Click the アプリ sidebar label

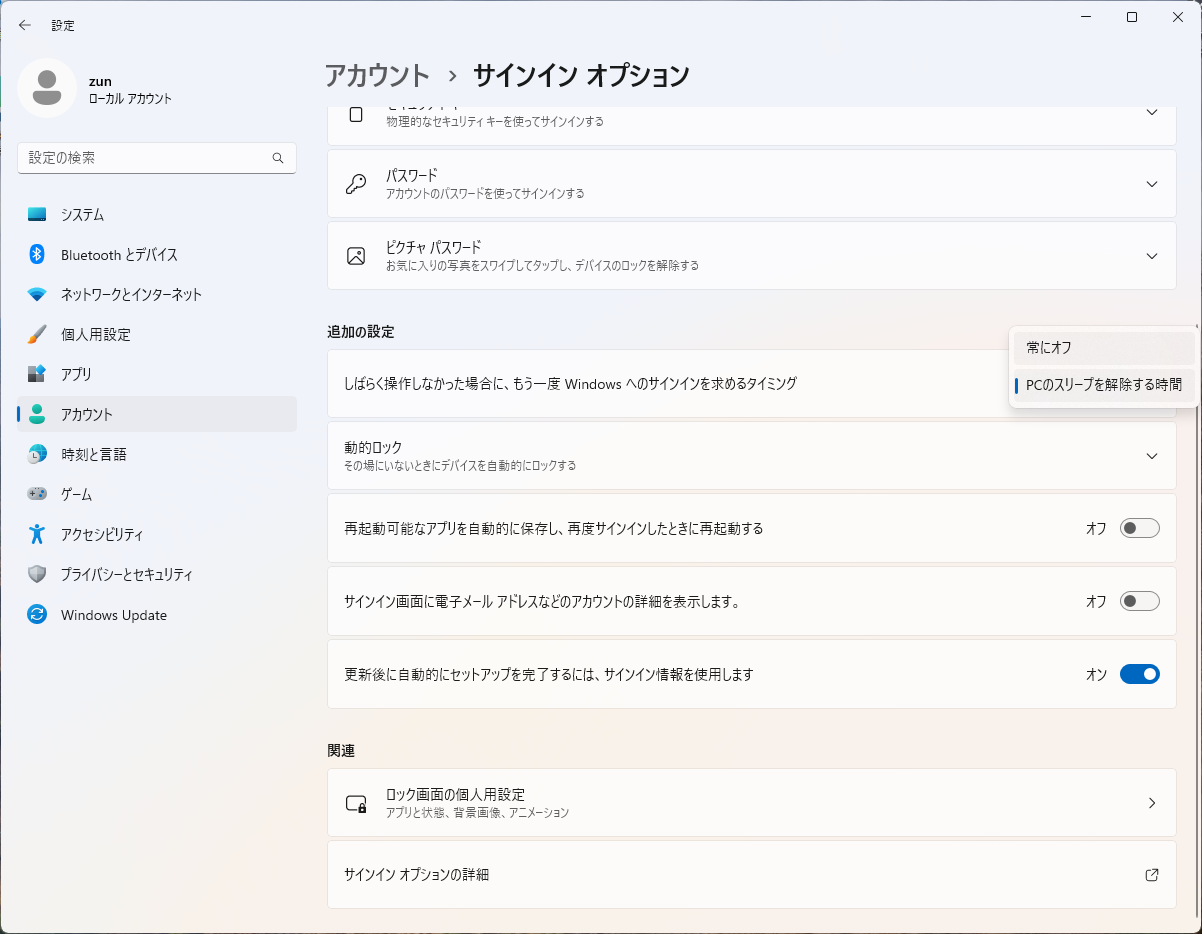point(76,374)
